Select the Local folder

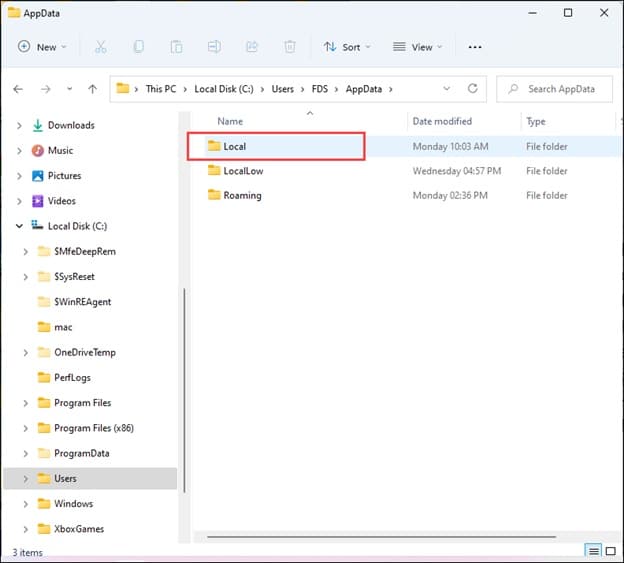pyautogui.click(x=235, y=146)
